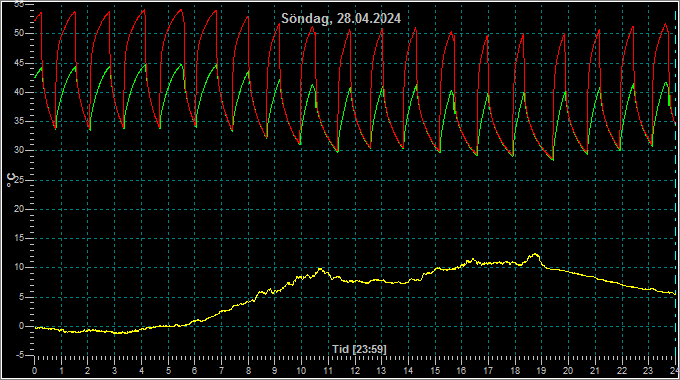The image size is (680, 380).
Task: Click the yellow curve peak near hour 19
Action: 535,255
